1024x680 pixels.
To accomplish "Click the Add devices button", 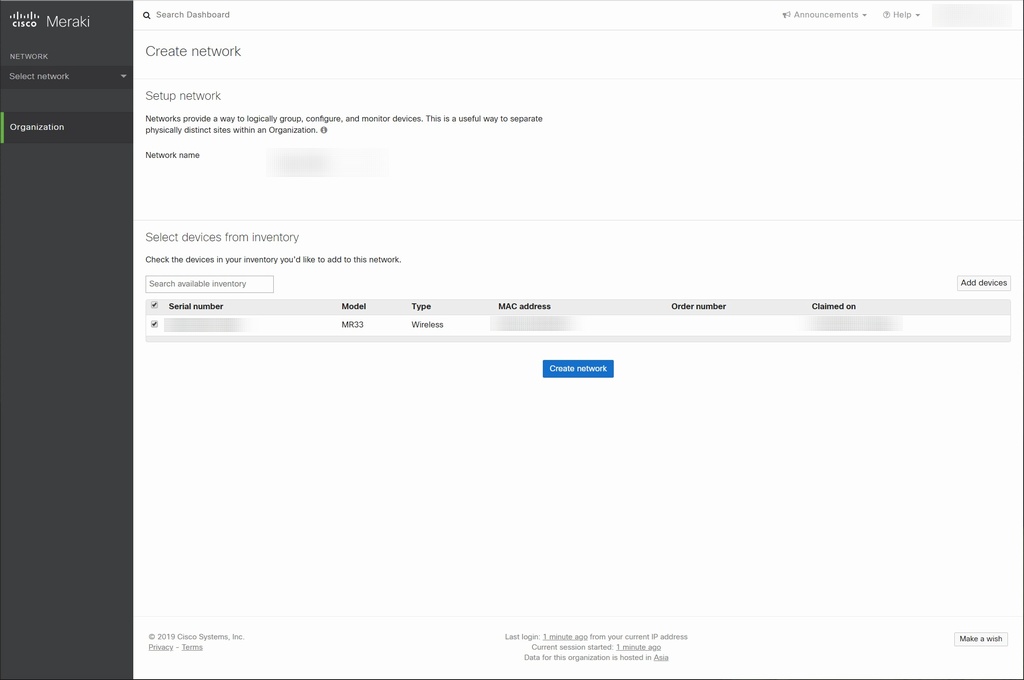I will pos(984,283).
